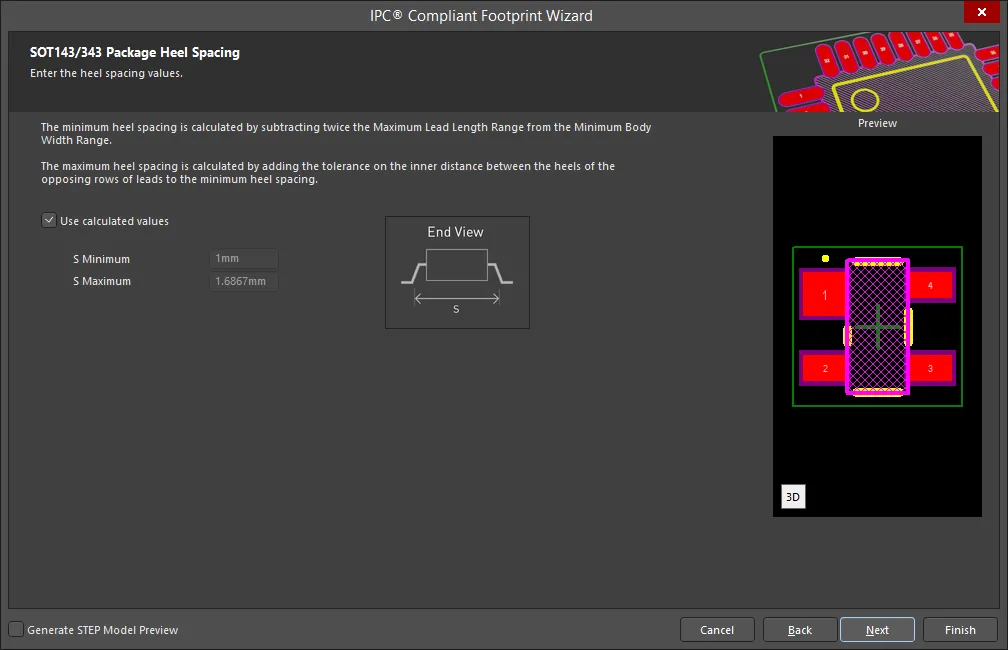
Task: Click the yellow pin-1 marker dot in preview
Action: [x=825, y=258]
